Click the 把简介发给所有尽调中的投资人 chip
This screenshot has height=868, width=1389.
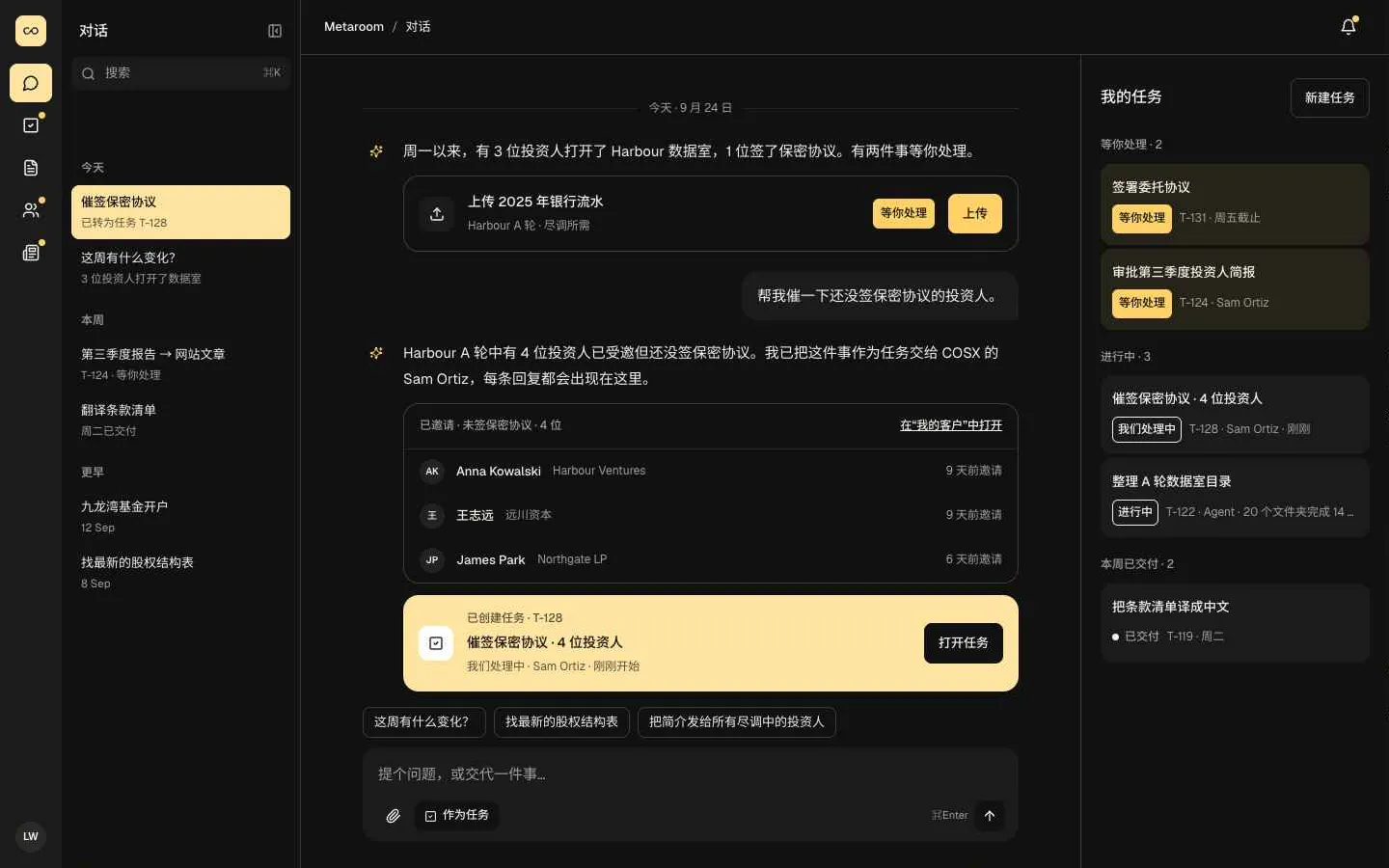(737, 722)
